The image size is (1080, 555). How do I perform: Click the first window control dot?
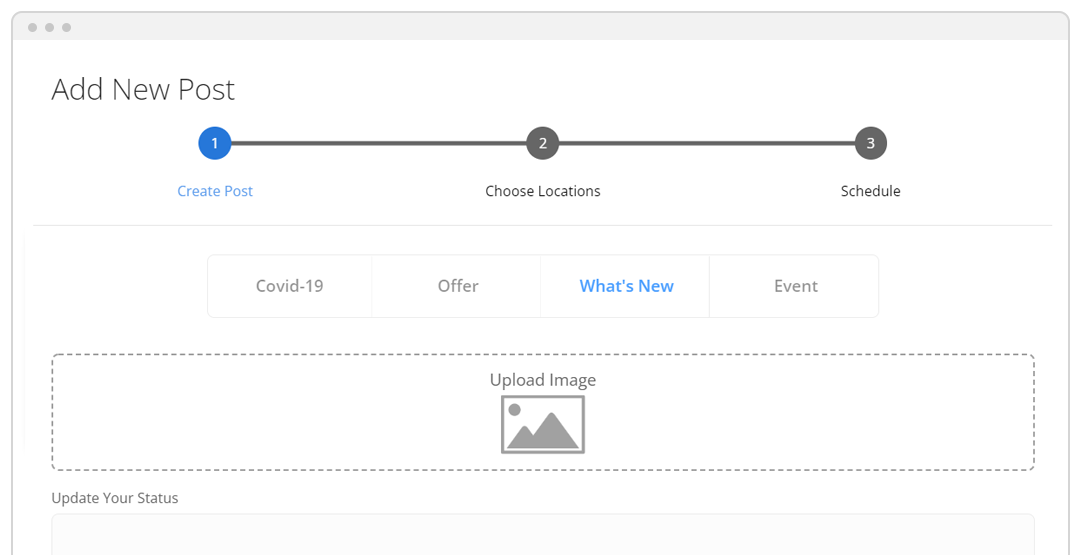(x=33, y=27)
